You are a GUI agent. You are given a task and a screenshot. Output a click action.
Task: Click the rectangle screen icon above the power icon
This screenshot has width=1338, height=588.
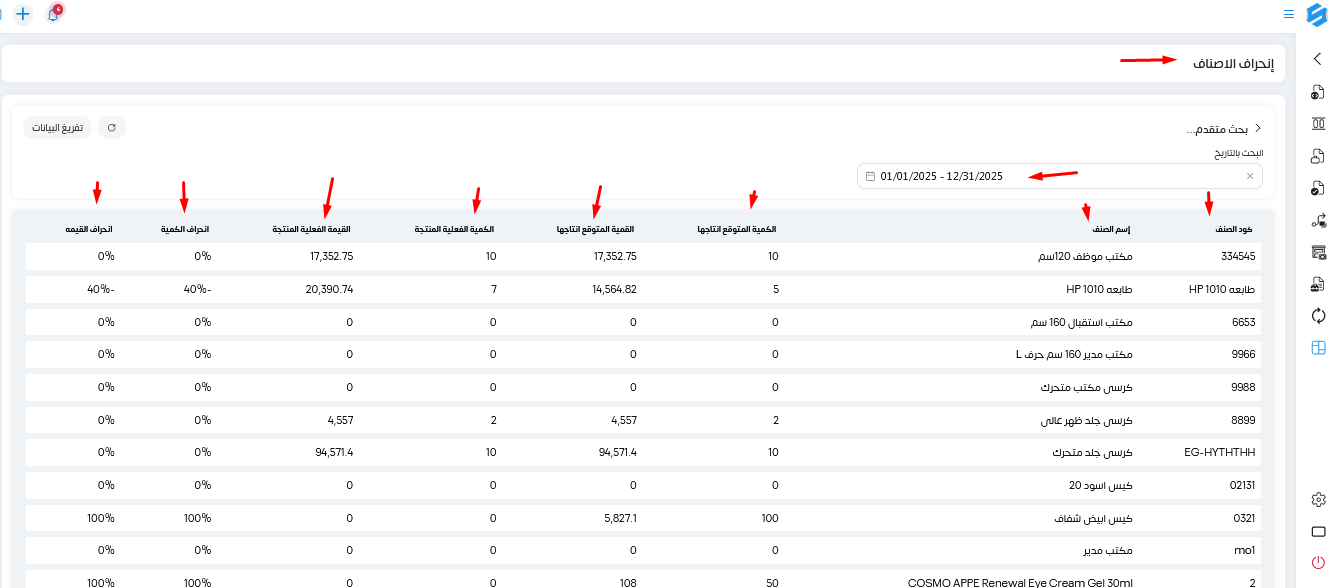click(1318, 531)
